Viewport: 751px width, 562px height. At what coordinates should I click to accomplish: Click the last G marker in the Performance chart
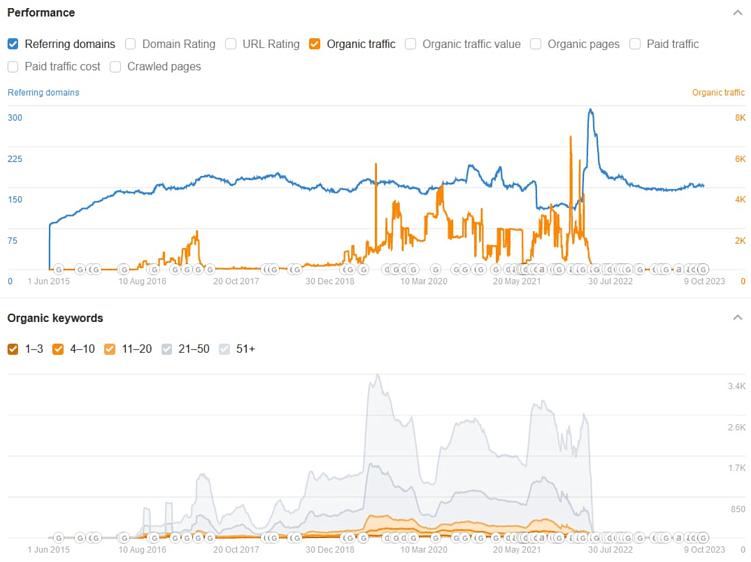pyautogui.click(x=703, y=270)
